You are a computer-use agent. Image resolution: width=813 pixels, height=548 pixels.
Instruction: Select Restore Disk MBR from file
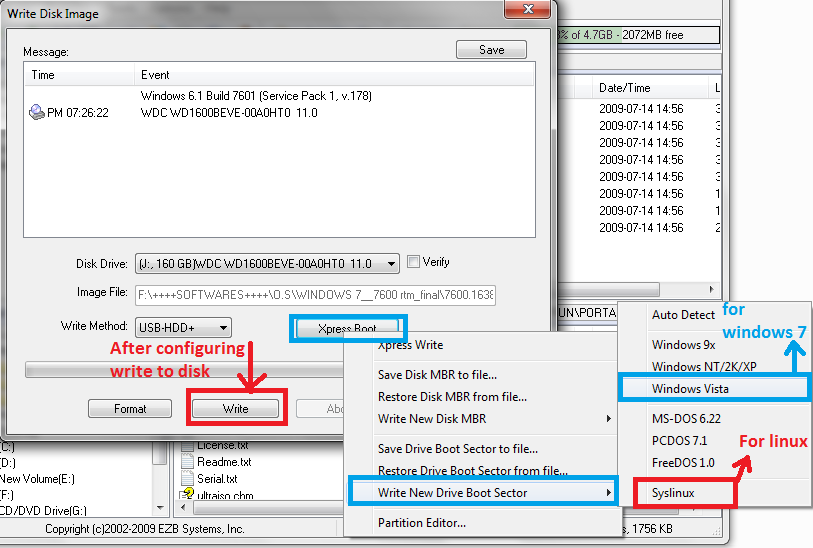[452, 397]
